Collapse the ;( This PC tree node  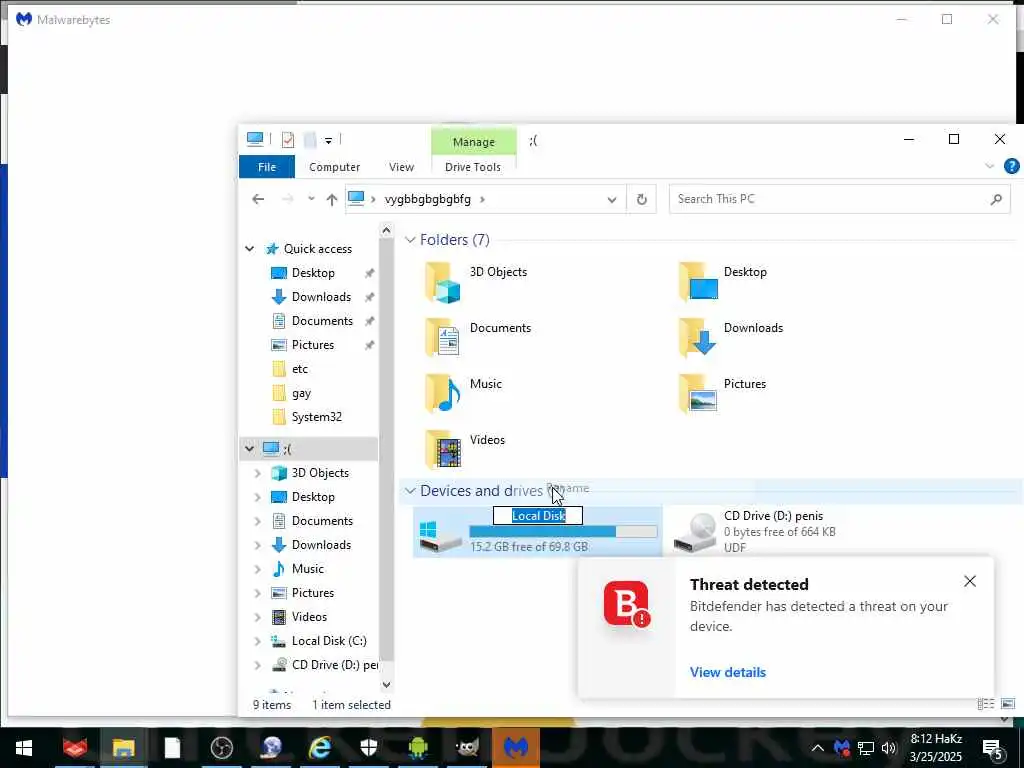[249, 449]
